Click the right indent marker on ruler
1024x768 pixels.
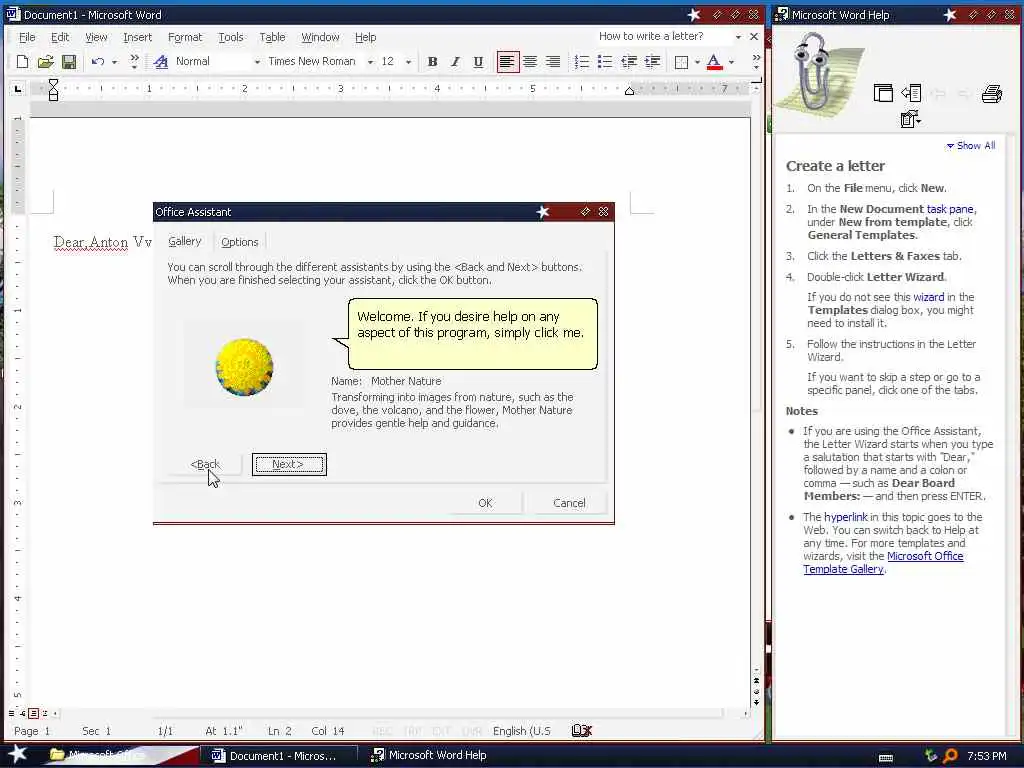point(629,91)
